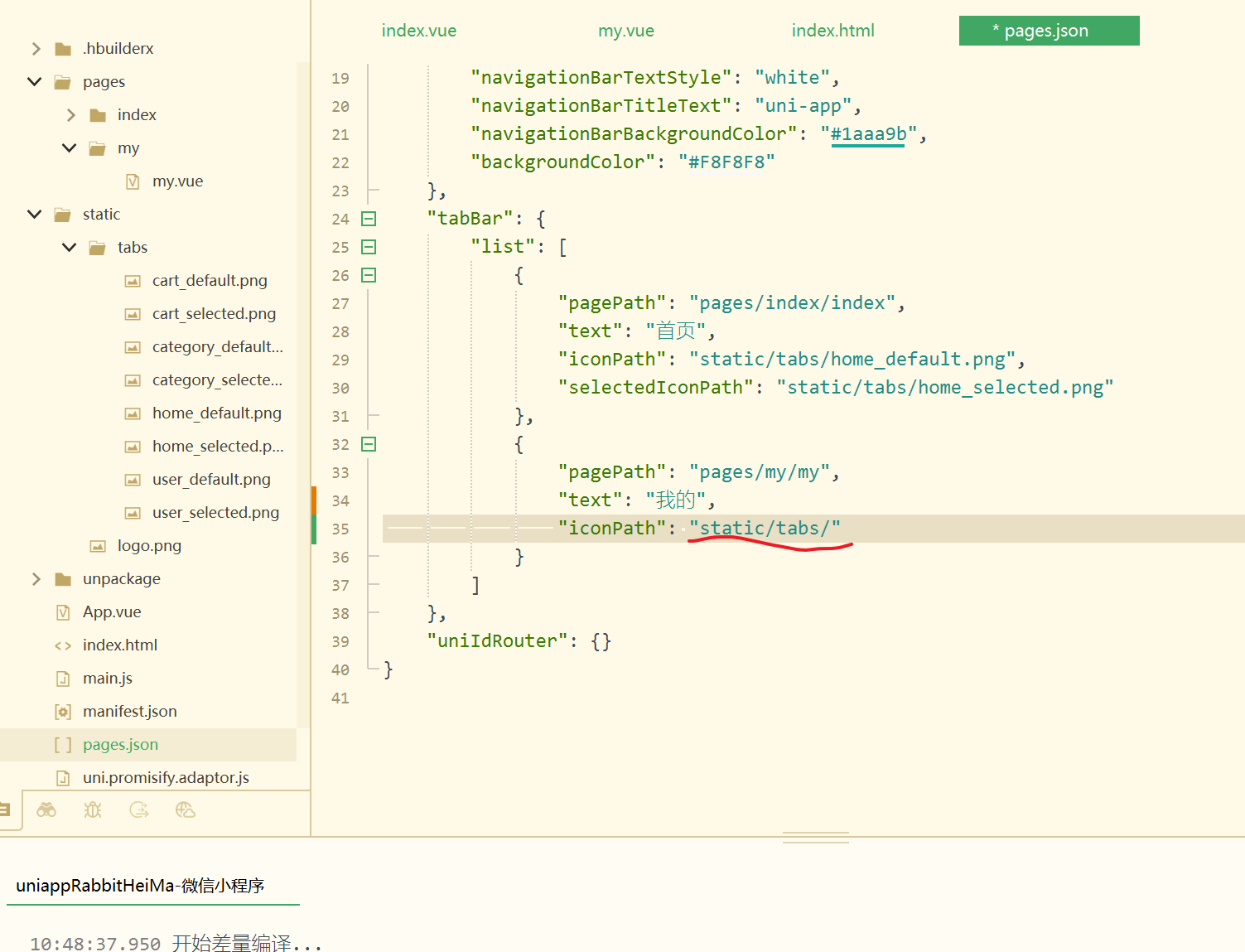The width and height of the screenshot is (1245, 952).
Task: Switch to the my.vue editor tab
Action: tap(626, 31)
